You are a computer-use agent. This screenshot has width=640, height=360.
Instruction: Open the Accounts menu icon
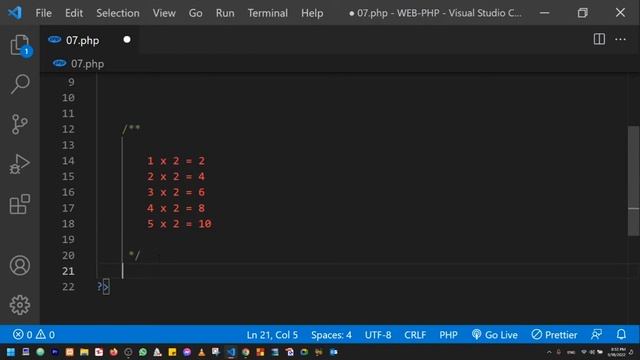20,265
